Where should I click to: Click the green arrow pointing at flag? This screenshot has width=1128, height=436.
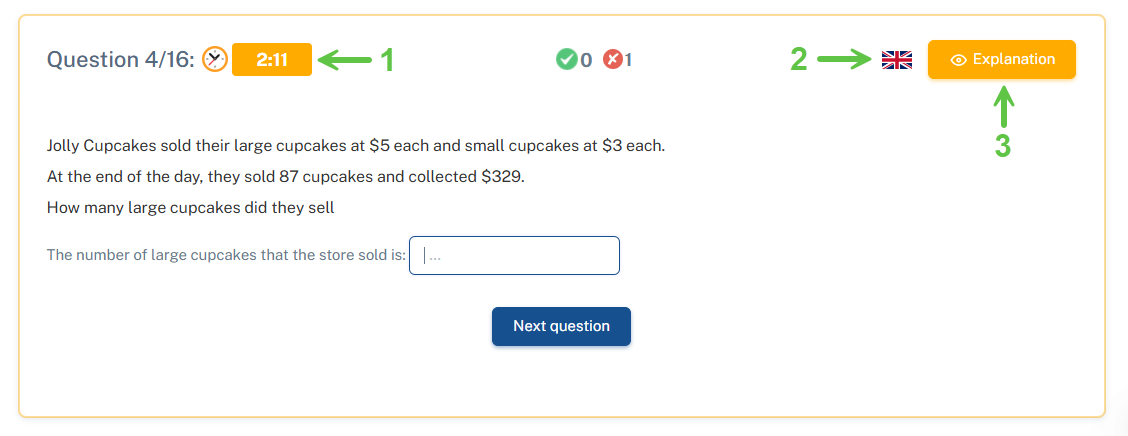(x=845, y=60)
